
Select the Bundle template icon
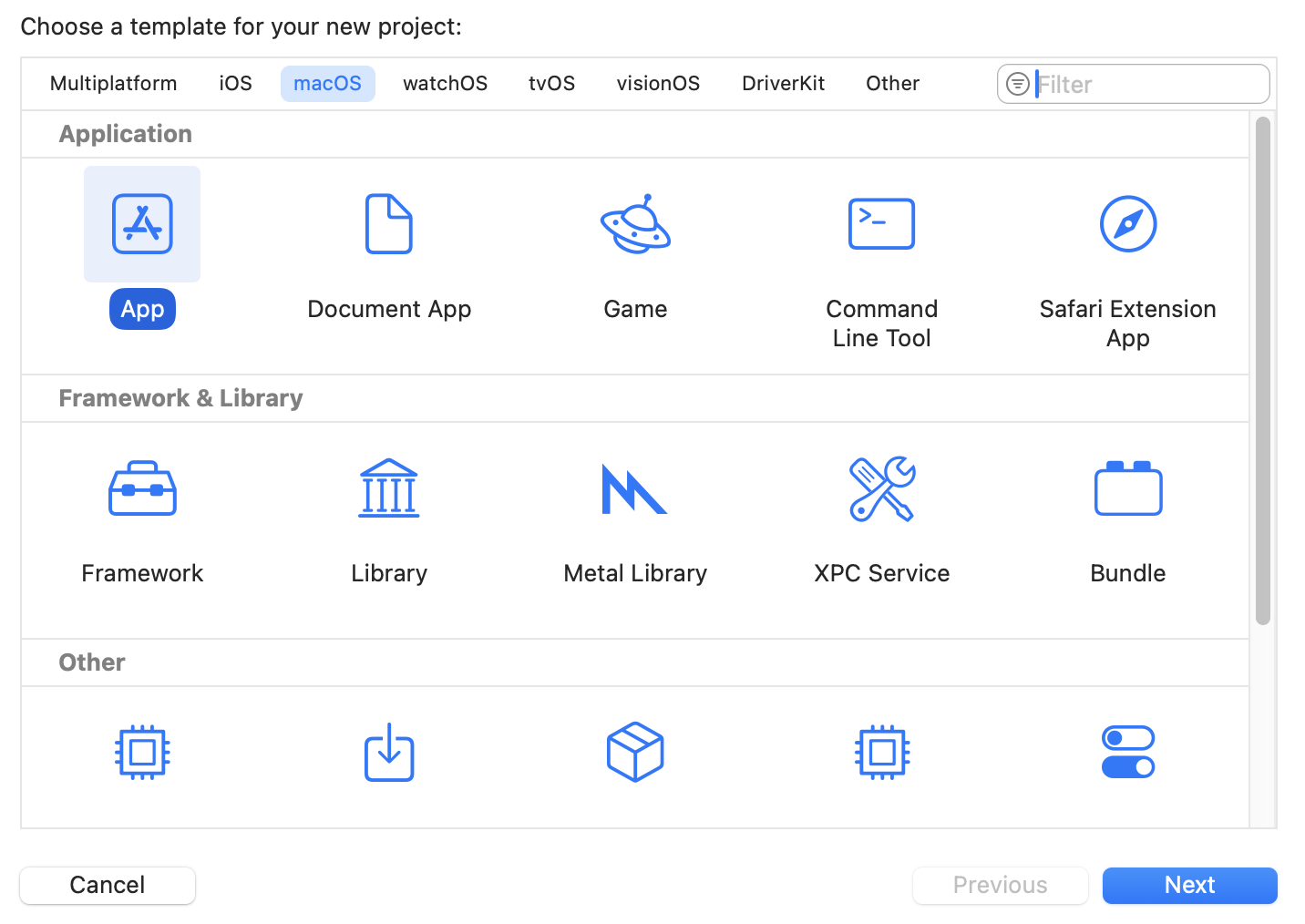click(1127, 489)
